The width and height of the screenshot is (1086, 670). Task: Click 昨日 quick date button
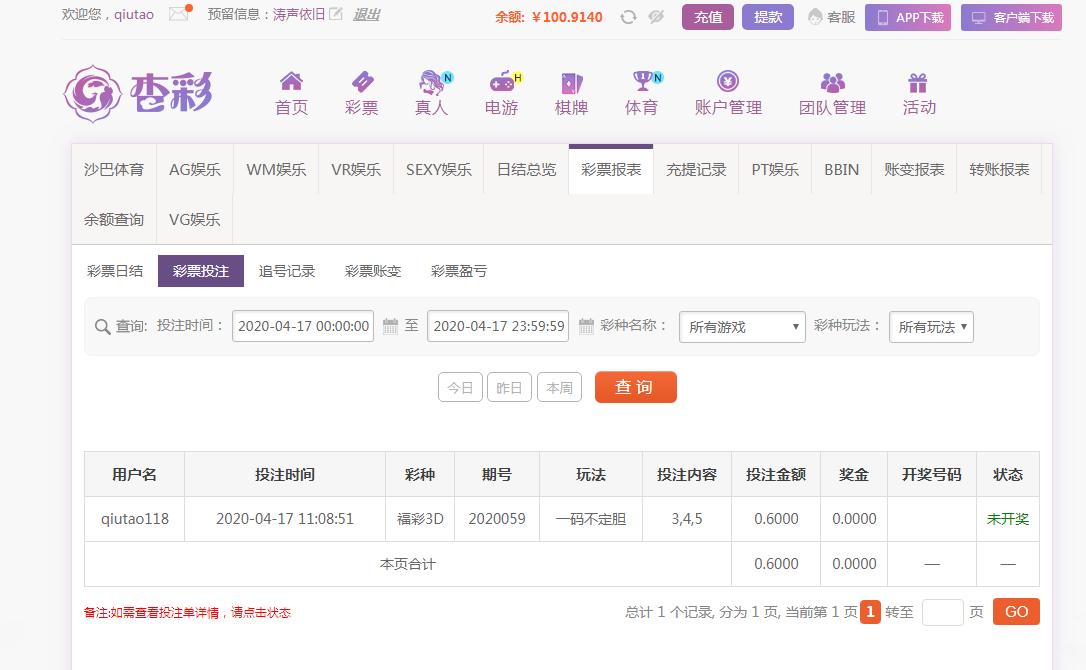[x=509, y=387]
